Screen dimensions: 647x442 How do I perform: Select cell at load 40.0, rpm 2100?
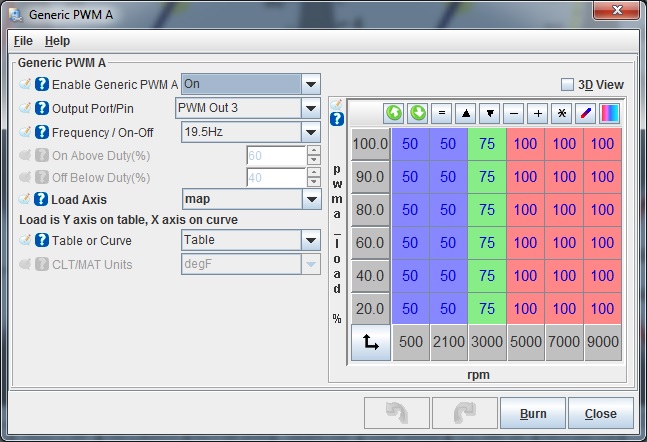[448, 276]
